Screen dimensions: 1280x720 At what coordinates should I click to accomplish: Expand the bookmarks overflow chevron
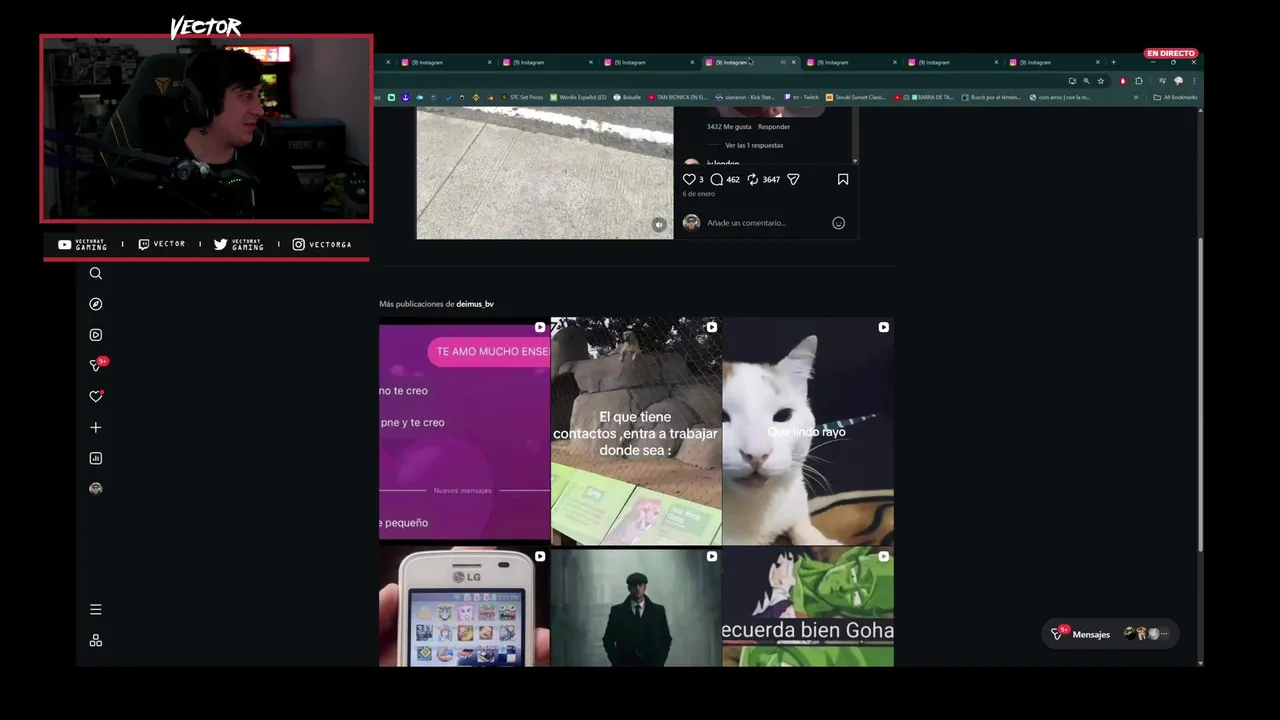coord(1136,97)
